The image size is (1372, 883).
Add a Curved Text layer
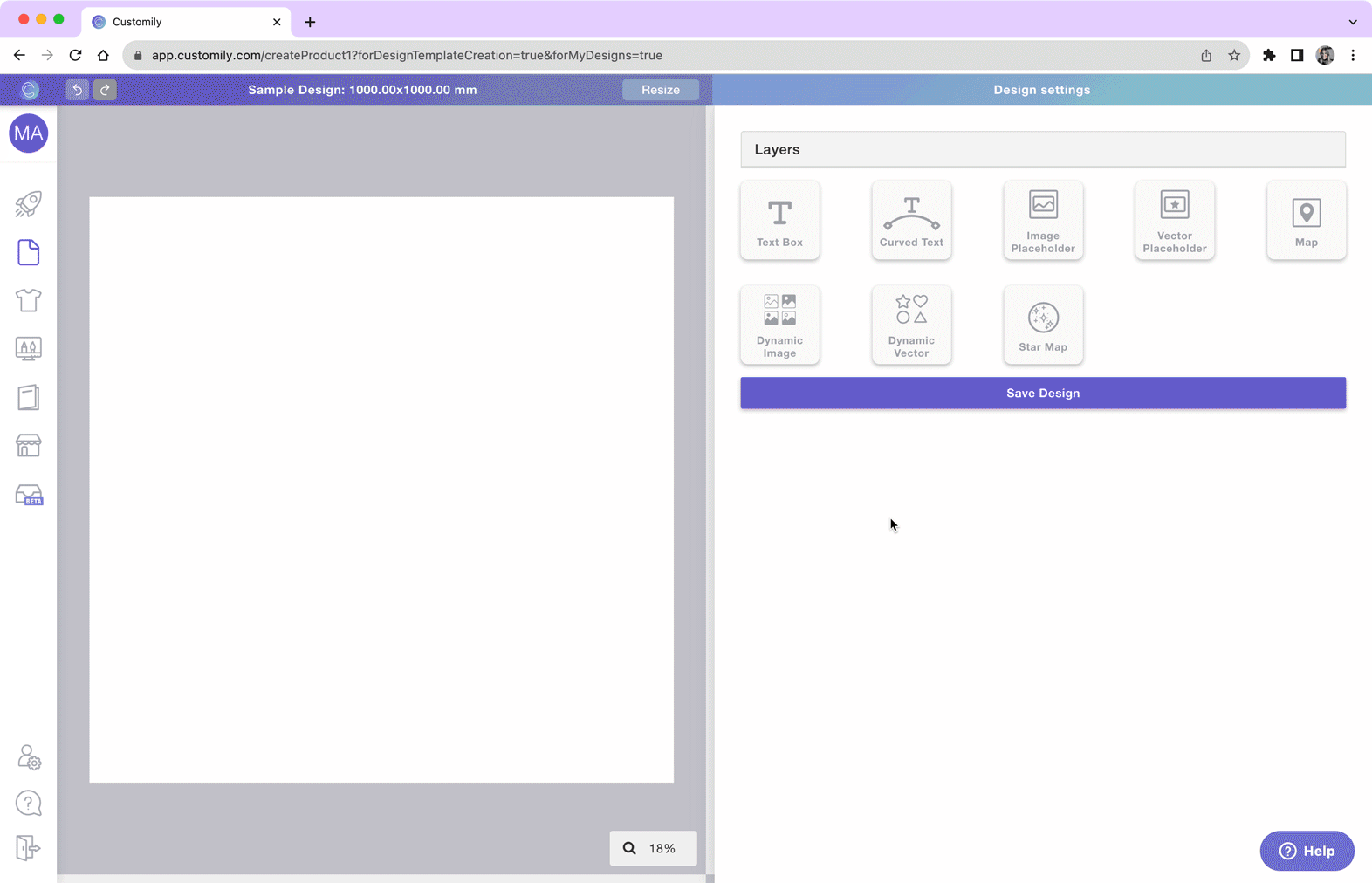click(911, 220)
